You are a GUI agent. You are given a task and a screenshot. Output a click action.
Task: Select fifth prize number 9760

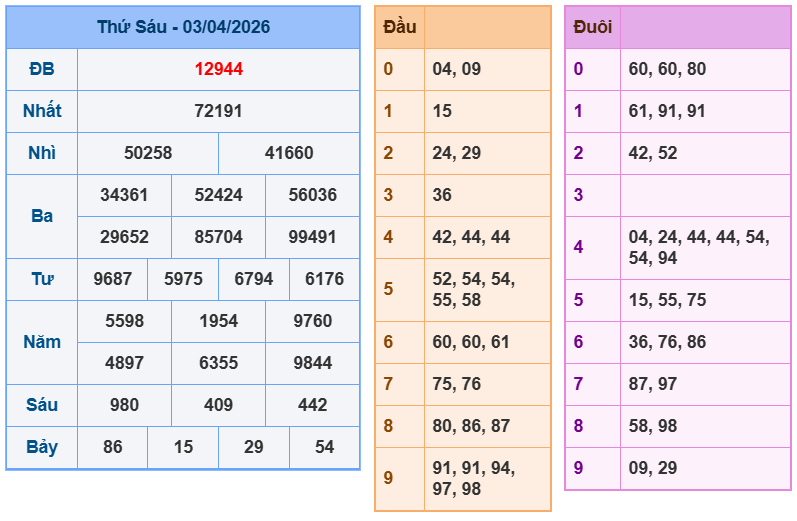(x=313, y=321)
